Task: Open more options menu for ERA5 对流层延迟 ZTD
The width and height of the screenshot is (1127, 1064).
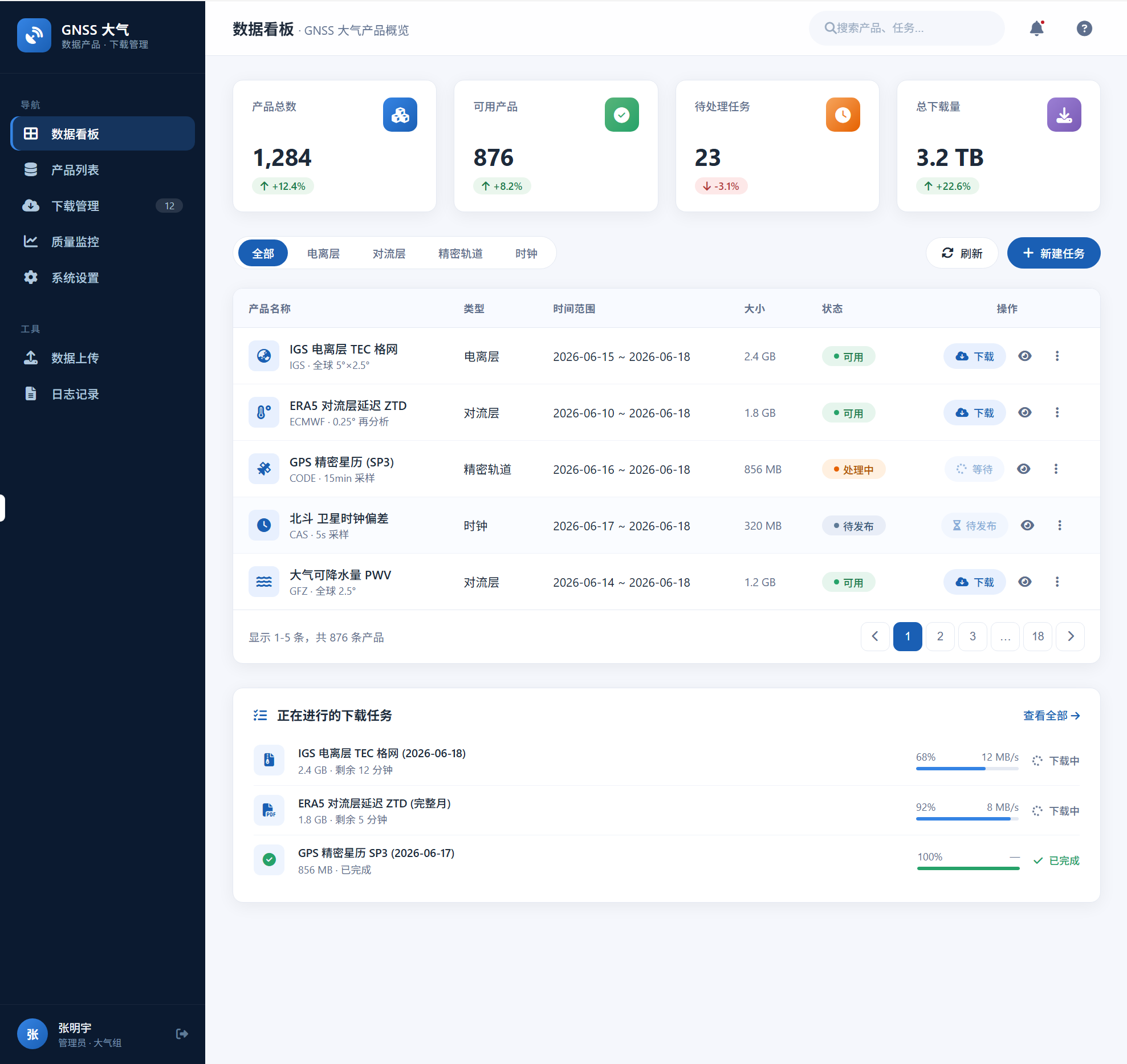Action: [1057, 413]
